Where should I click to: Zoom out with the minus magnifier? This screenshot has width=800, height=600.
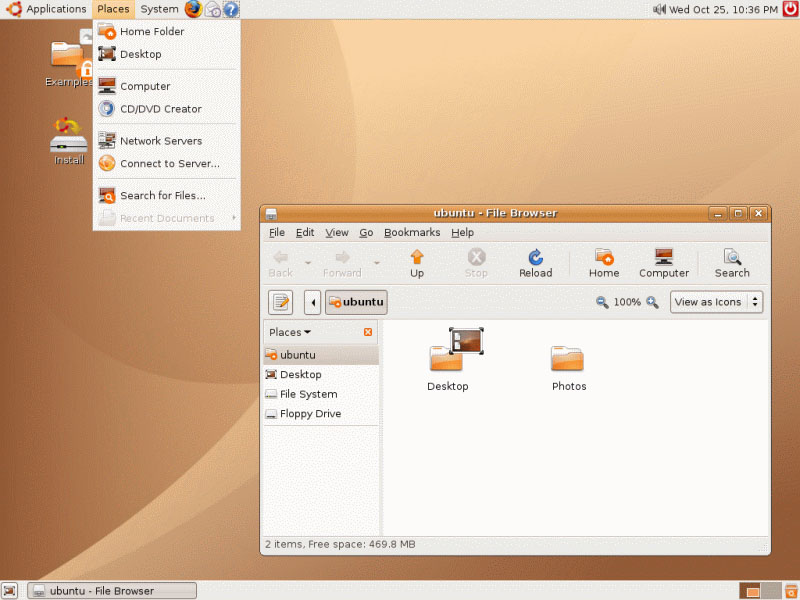pos(602,302)
